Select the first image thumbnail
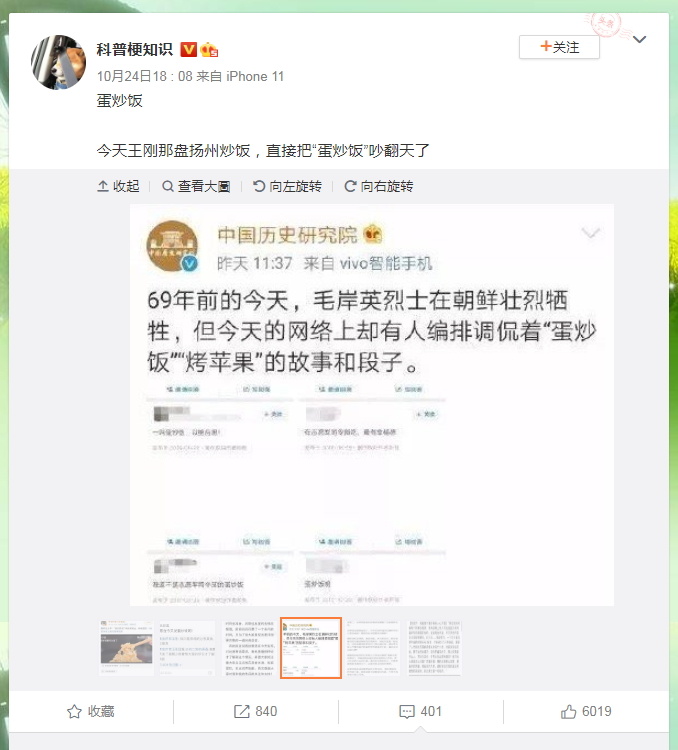Viewport: 678px width, 750px height. [x=126, y=648]
